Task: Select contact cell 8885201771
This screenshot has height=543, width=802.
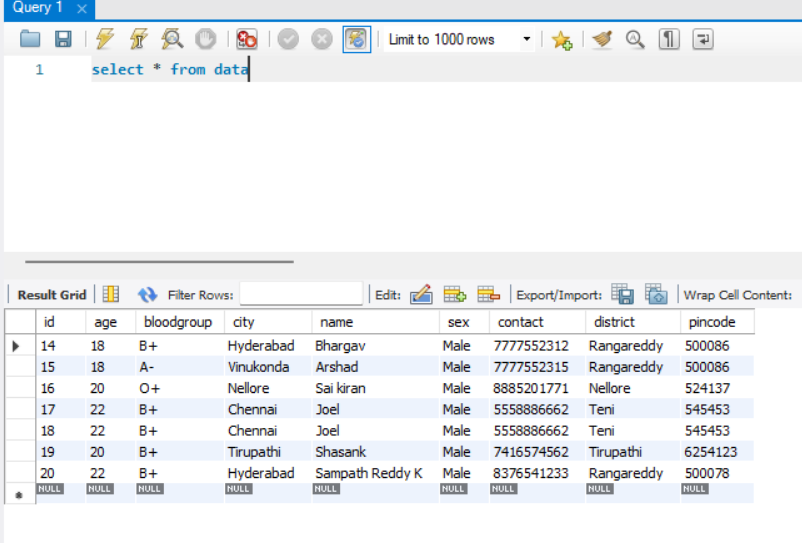Action: 537,389
